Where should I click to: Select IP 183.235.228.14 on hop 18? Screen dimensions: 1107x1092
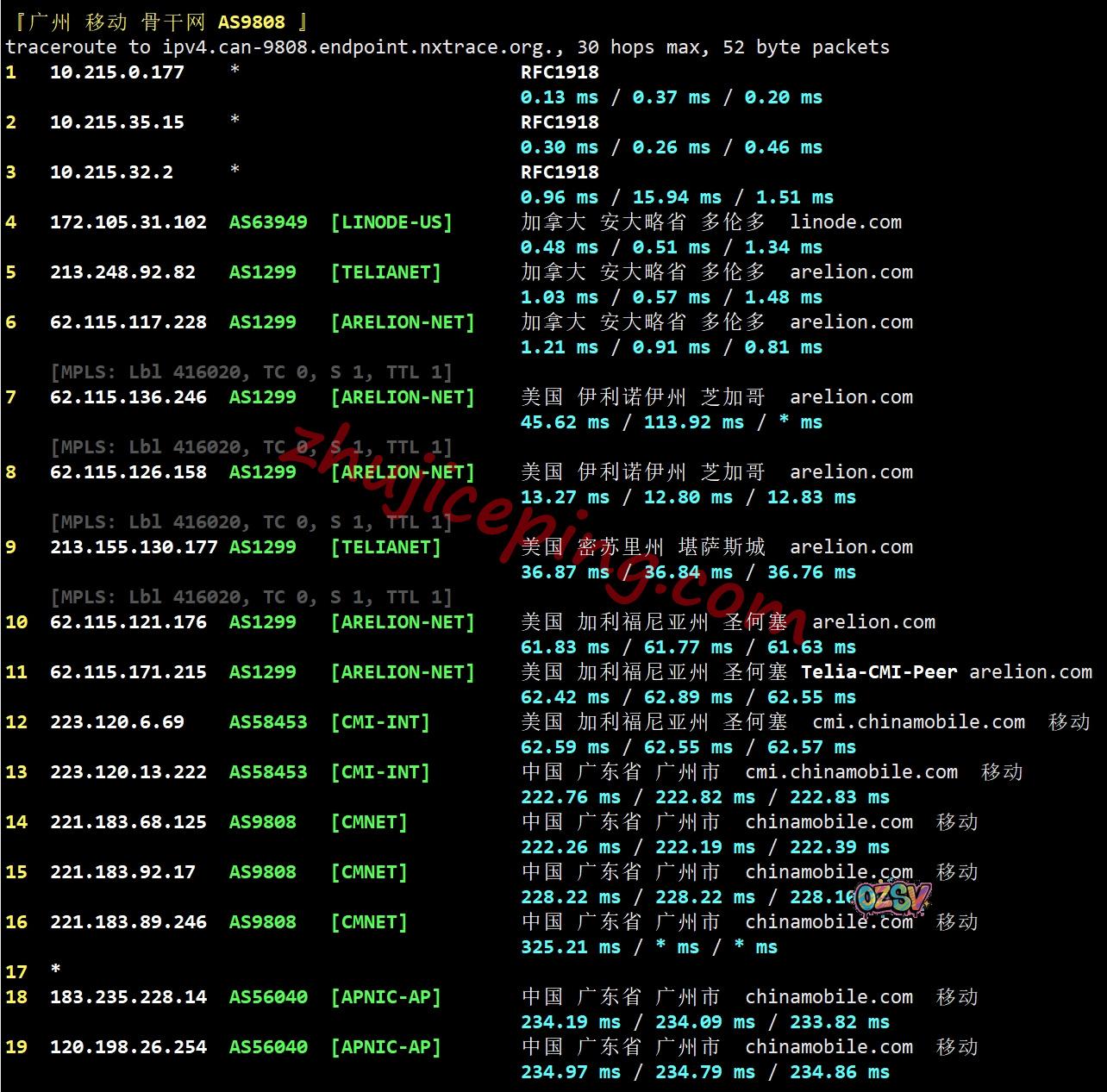tap(128, 997)
